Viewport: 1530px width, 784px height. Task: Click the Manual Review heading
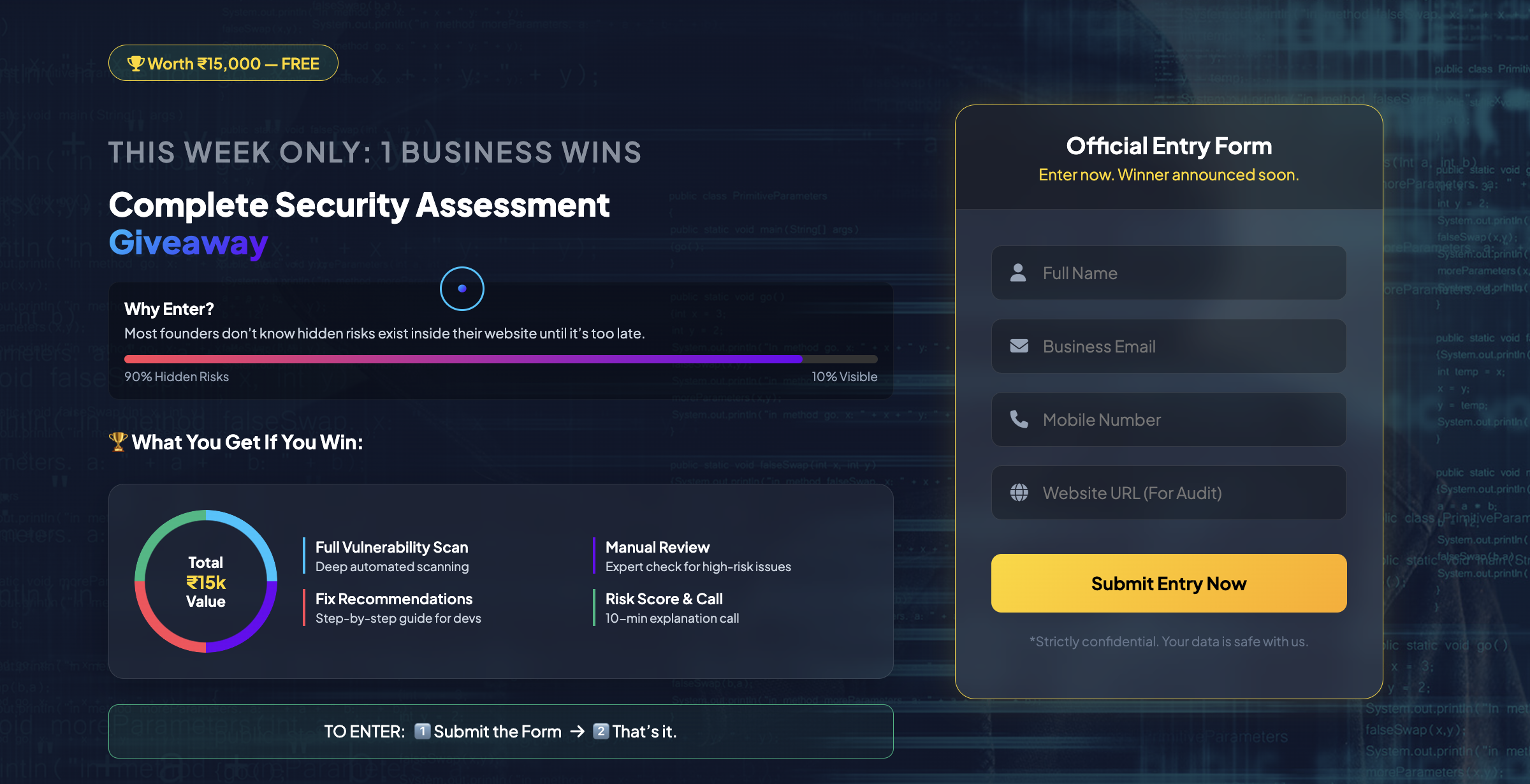[657, 547]
